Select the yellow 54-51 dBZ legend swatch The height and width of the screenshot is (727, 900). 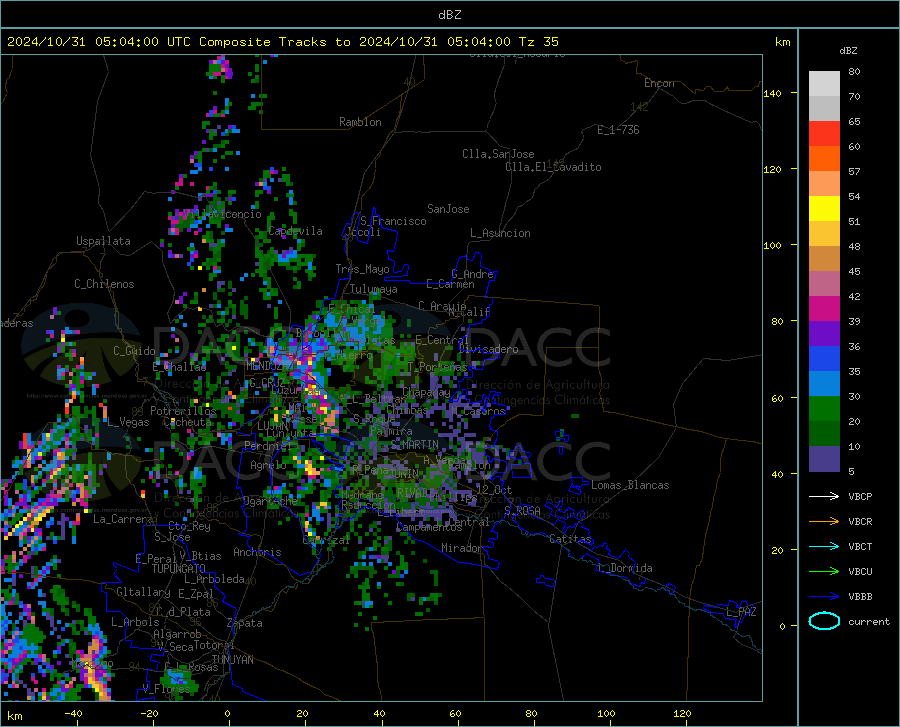click(824, 209)
